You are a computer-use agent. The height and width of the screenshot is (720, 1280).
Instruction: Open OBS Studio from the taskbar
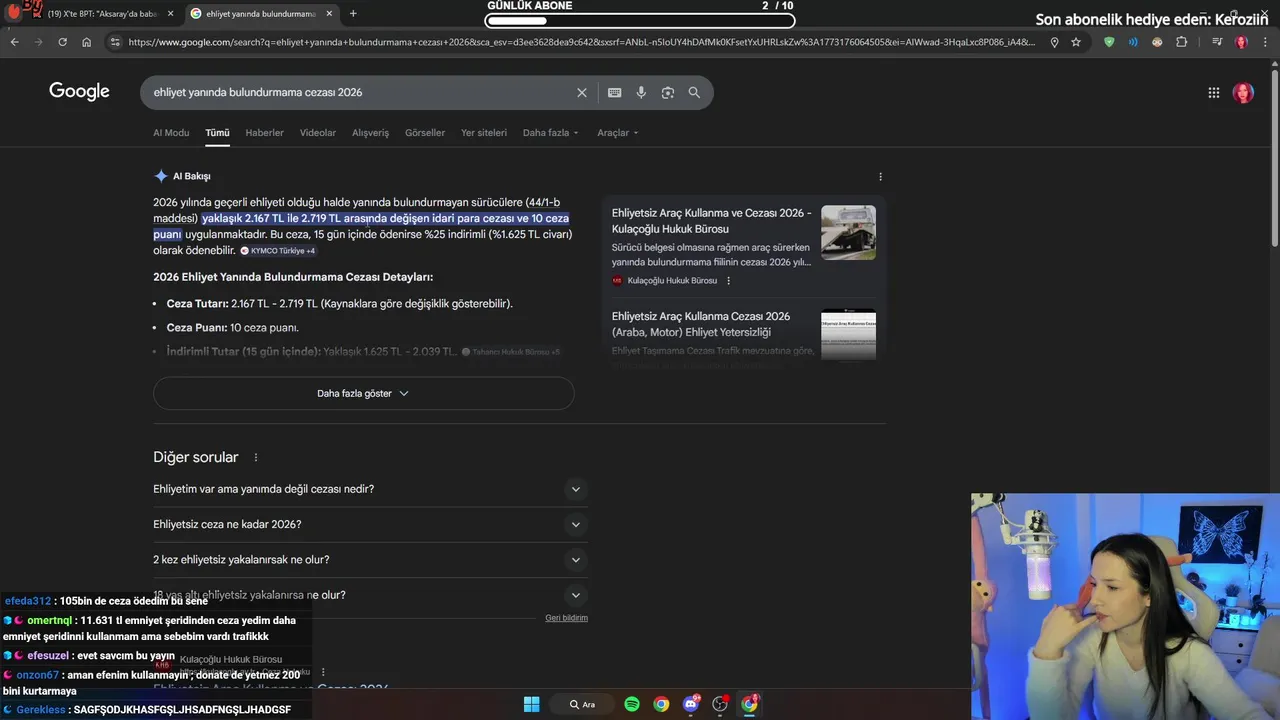pos(720,704)
